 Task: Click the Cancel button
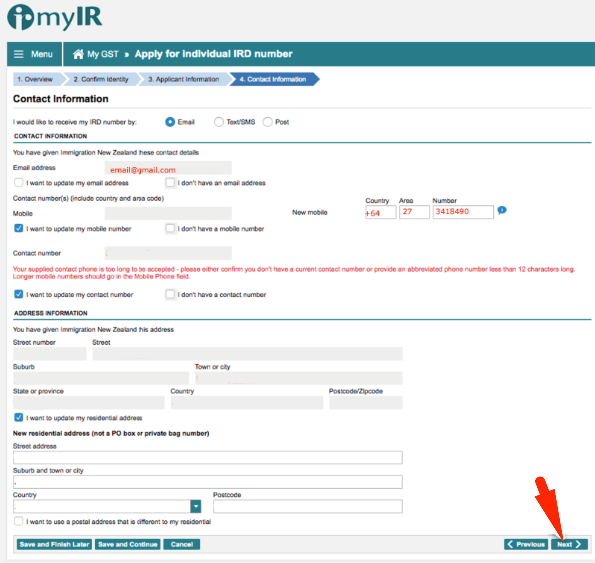(x=182, y=544)
